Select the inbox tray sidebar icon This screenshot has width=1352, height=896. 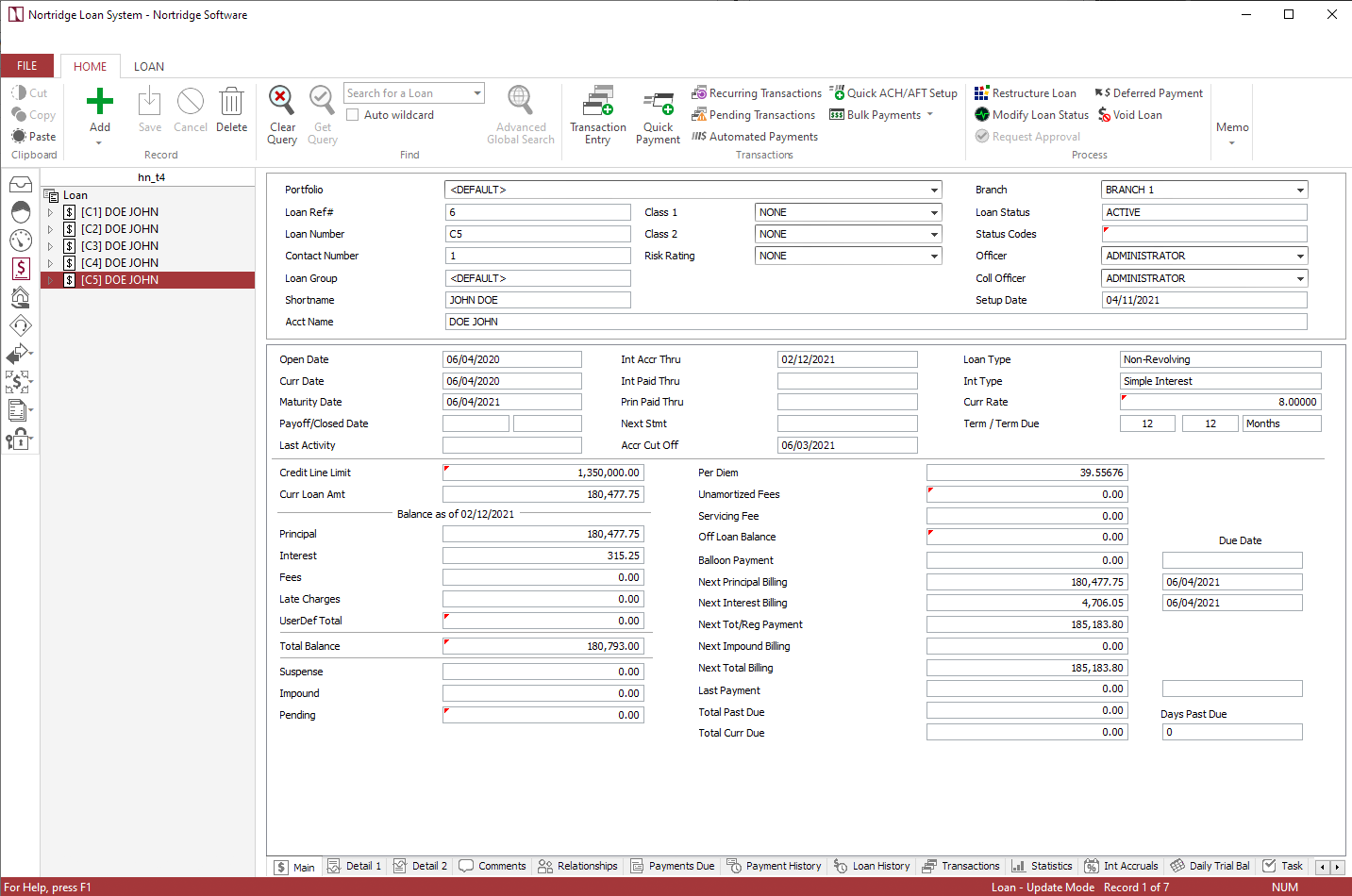point(21,184)
